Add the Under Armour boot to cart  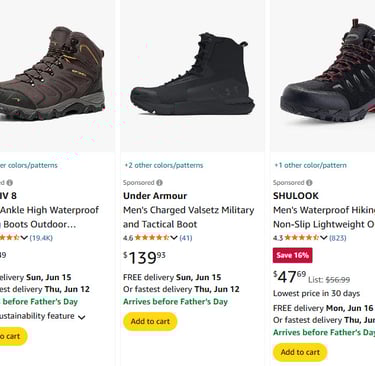coord(150,321)
